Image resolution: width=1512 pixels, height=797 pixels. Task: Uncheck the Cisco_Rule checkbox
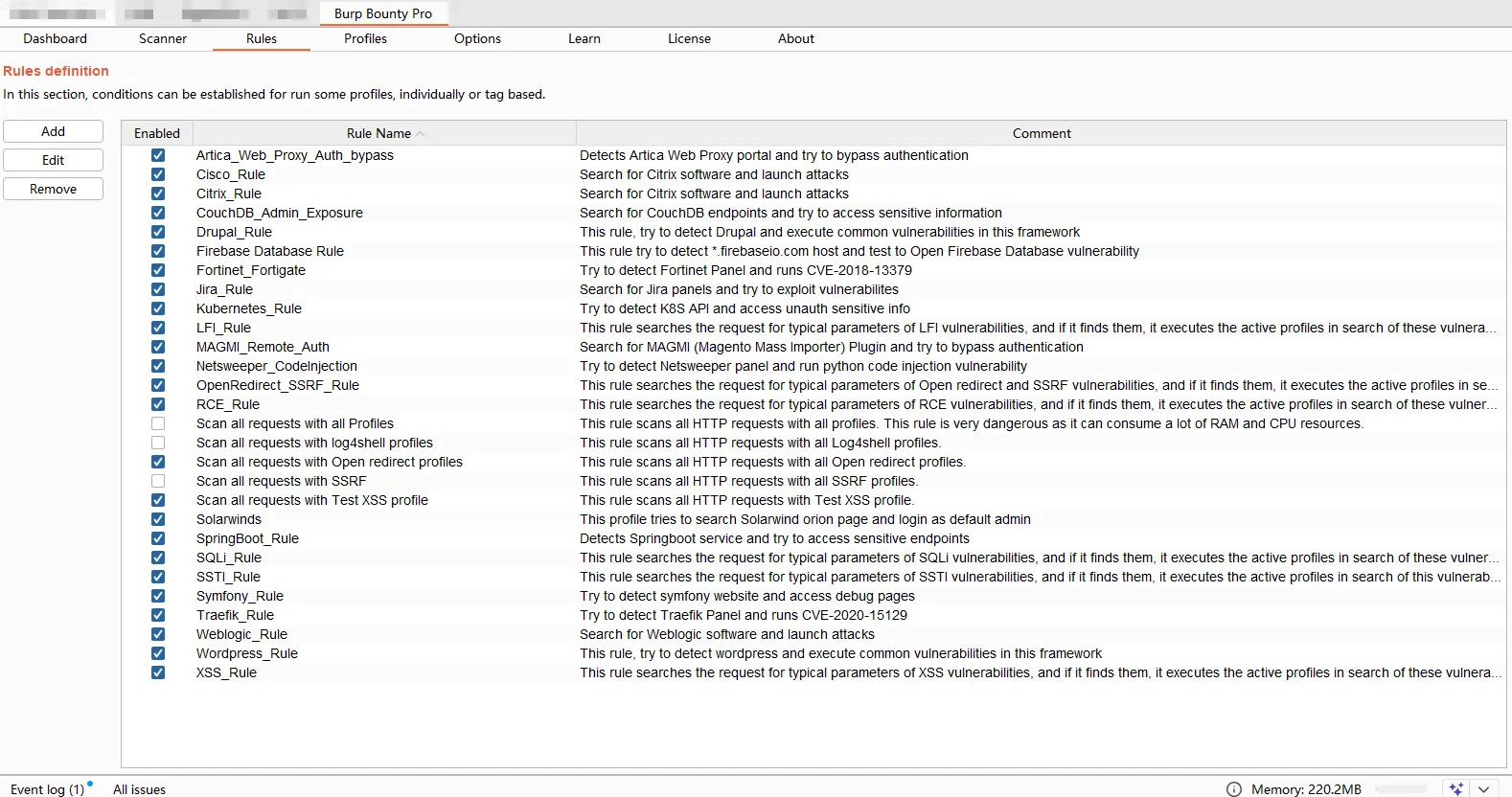[158, 174]
